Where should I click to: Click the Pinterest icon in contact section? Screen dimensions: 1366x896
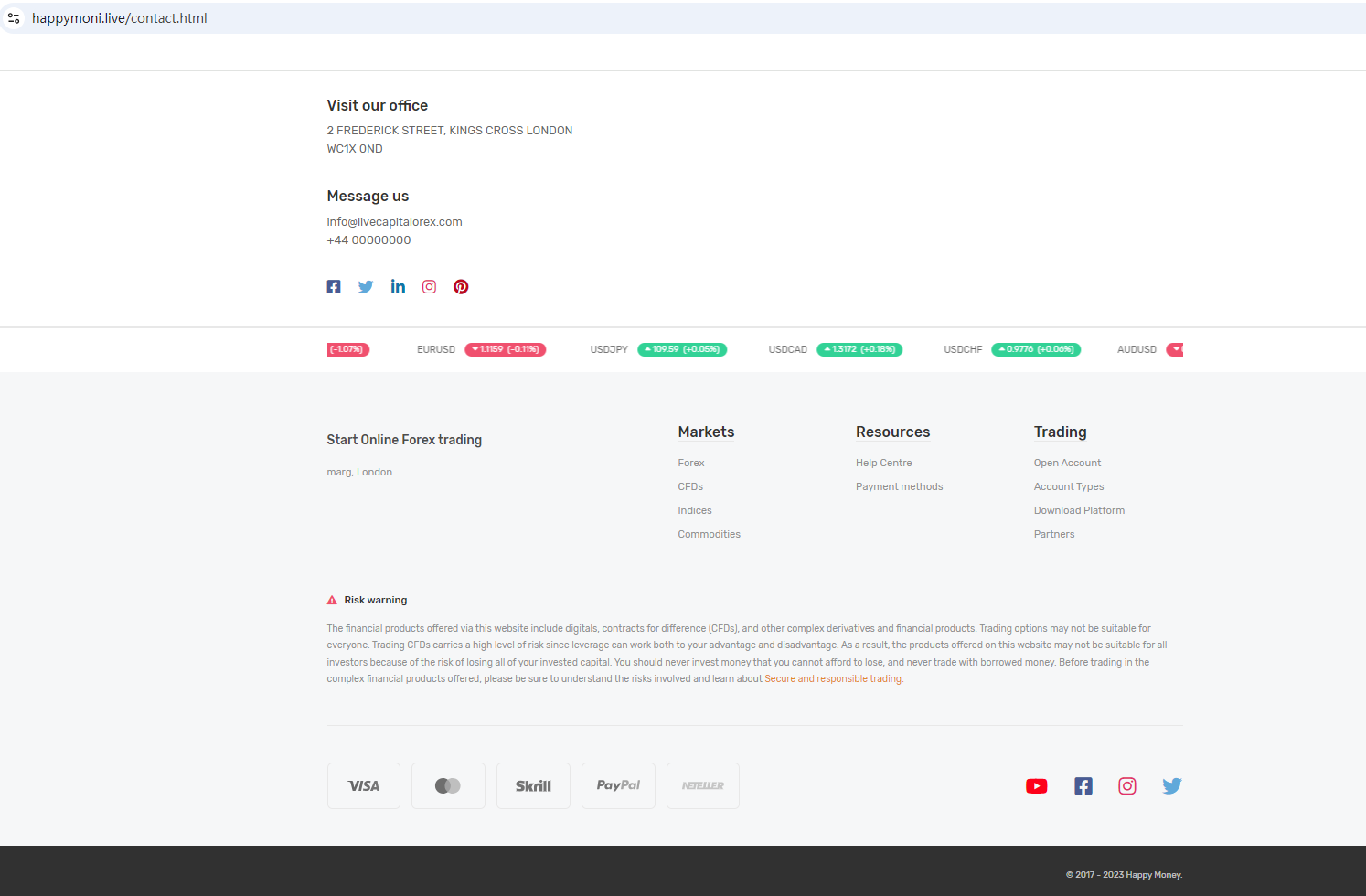[461, 287]
